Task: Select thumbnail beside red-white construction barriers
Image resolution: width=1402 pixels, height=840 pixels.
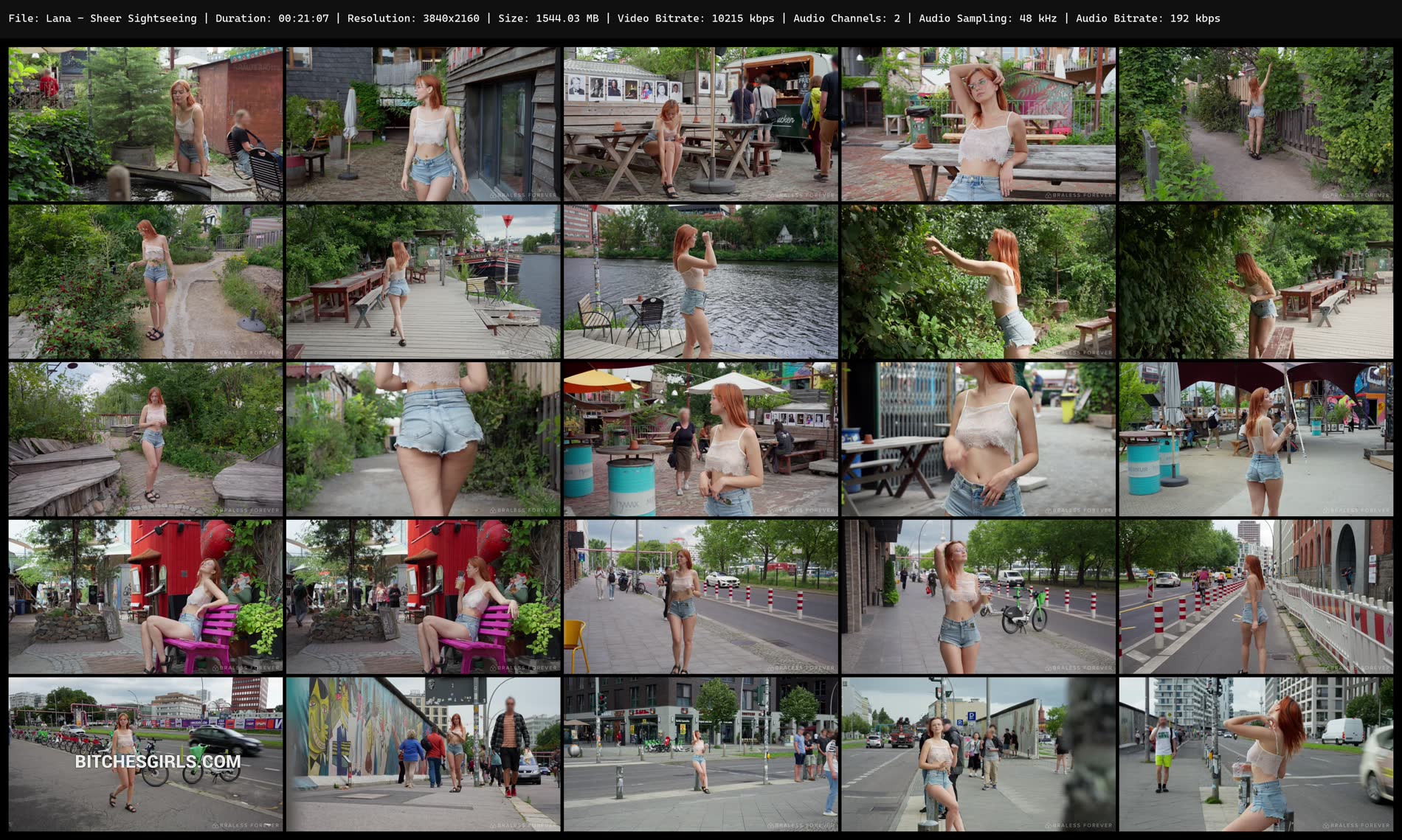Action: (x=1256, y=597)
